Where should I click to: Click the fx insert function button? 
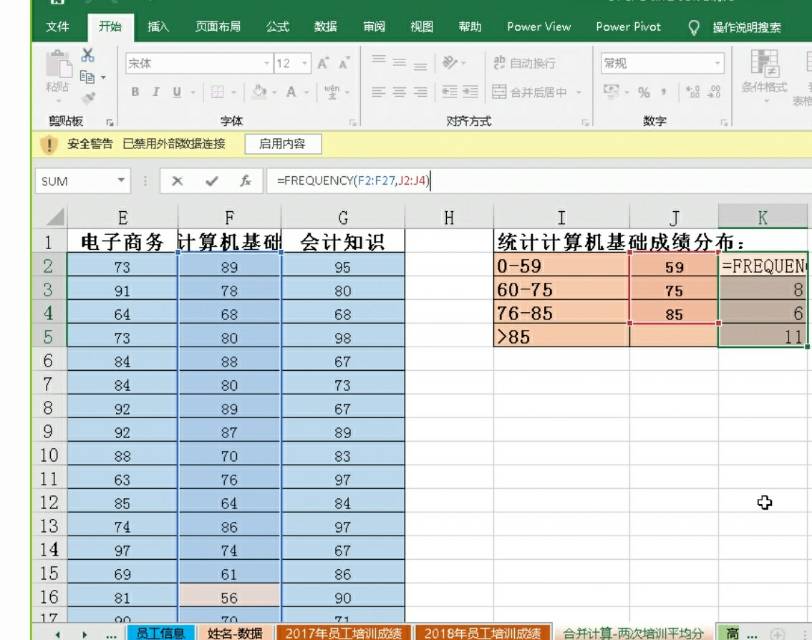pyautogui.click(x=245, y=181)
